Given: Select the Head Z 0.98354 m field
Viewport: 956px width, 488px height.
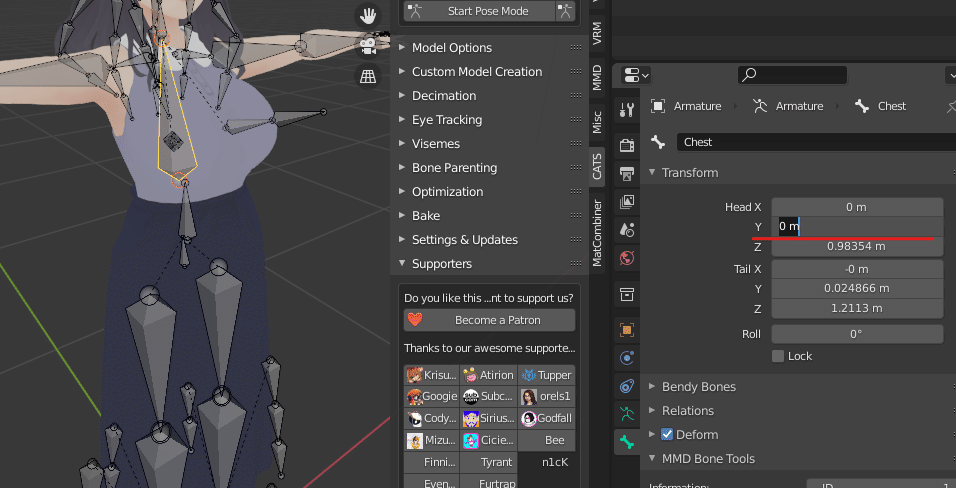Looking at the screenshot, I should pyautogui.click(x=857, y=246).
